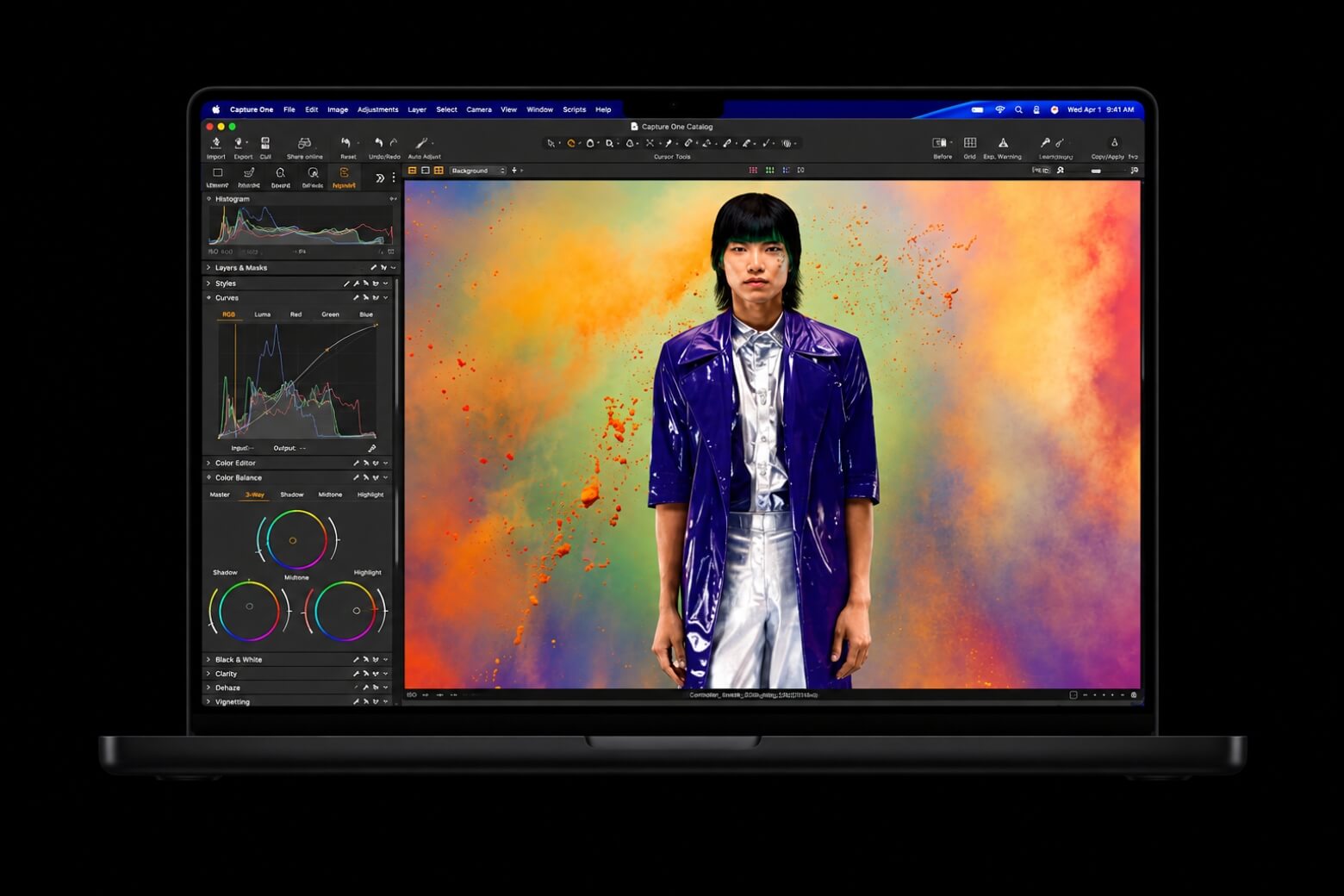Switch to the multi-view grid viewer icon
The width and height of the screenshot is (1344, 896).
439,171
